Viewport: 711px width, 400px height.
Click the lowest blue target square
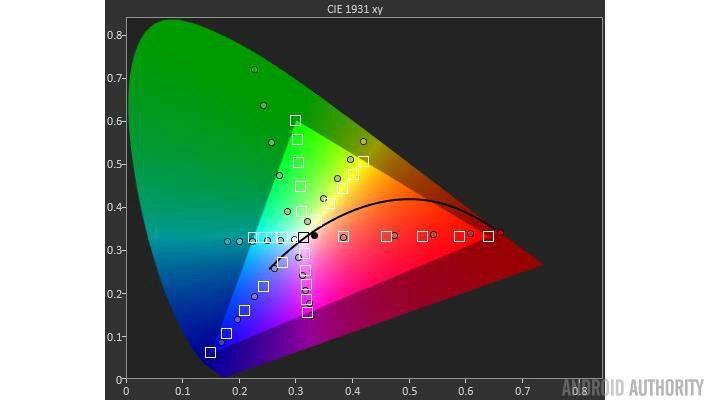[210, 352]
